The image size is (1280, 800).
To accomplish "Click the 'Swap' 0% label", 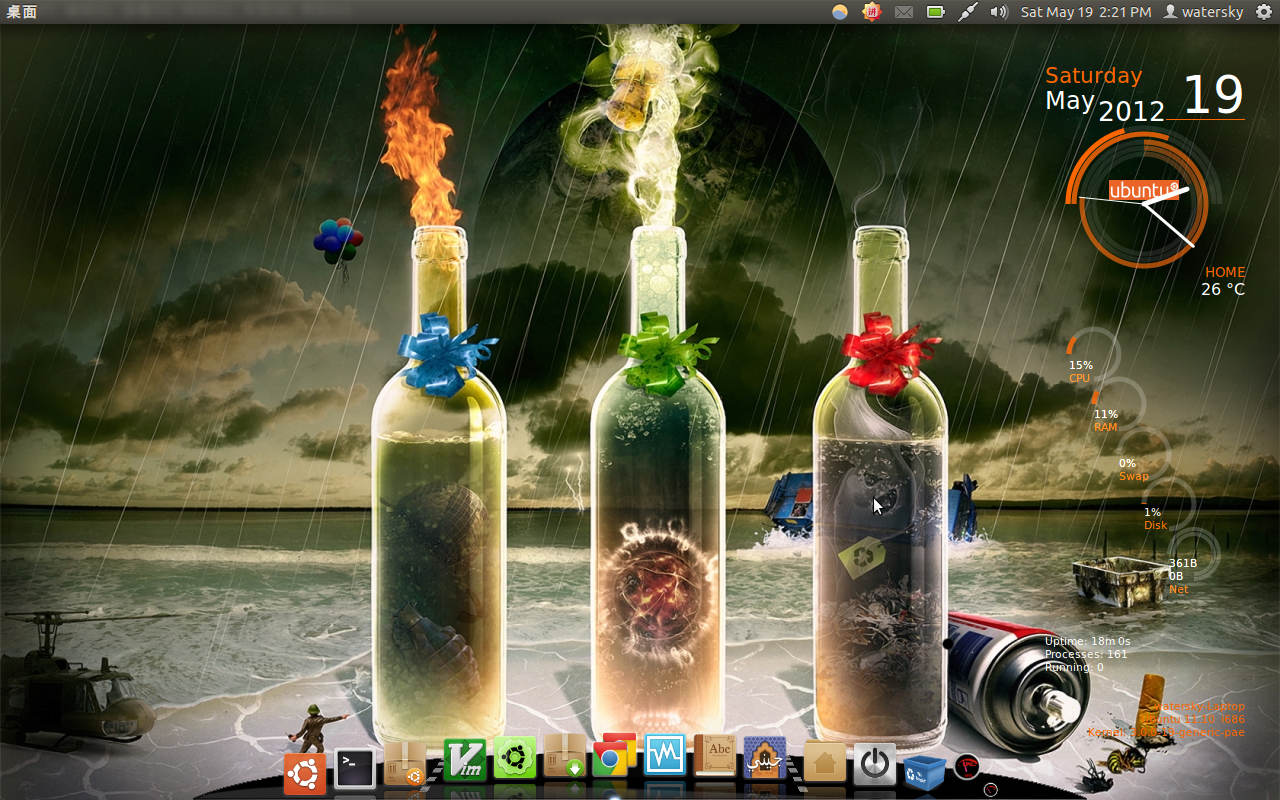I will coord(1133,476).
